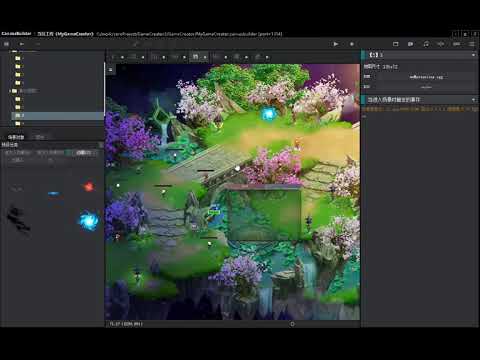Image resolution: width=480 pixels, height=360 pixels.
Task: Open the main menu icon at top-left toolbar
Action: point(6,44)
